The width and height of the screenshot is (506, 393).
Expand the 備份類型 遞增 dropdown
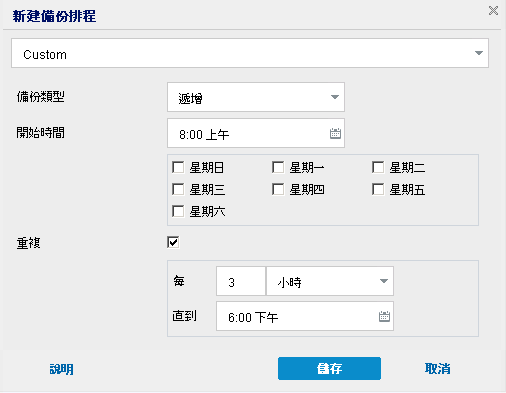[x=256, y=97]
